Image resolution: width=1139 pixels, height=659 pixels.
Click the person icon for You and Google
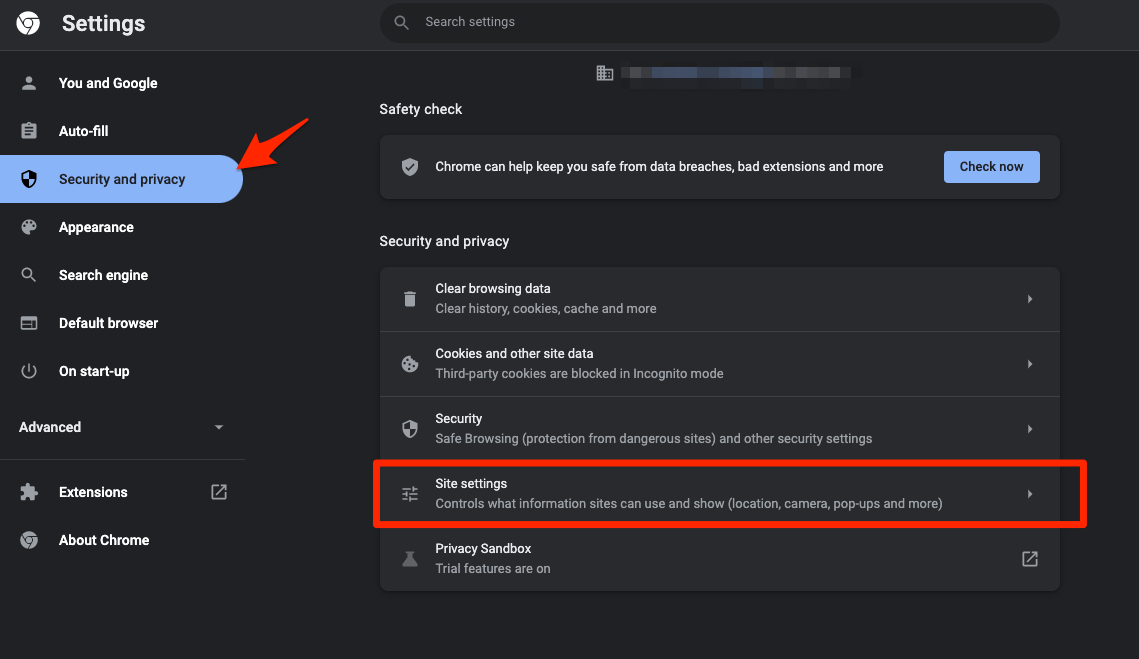(x=29, y=83)
